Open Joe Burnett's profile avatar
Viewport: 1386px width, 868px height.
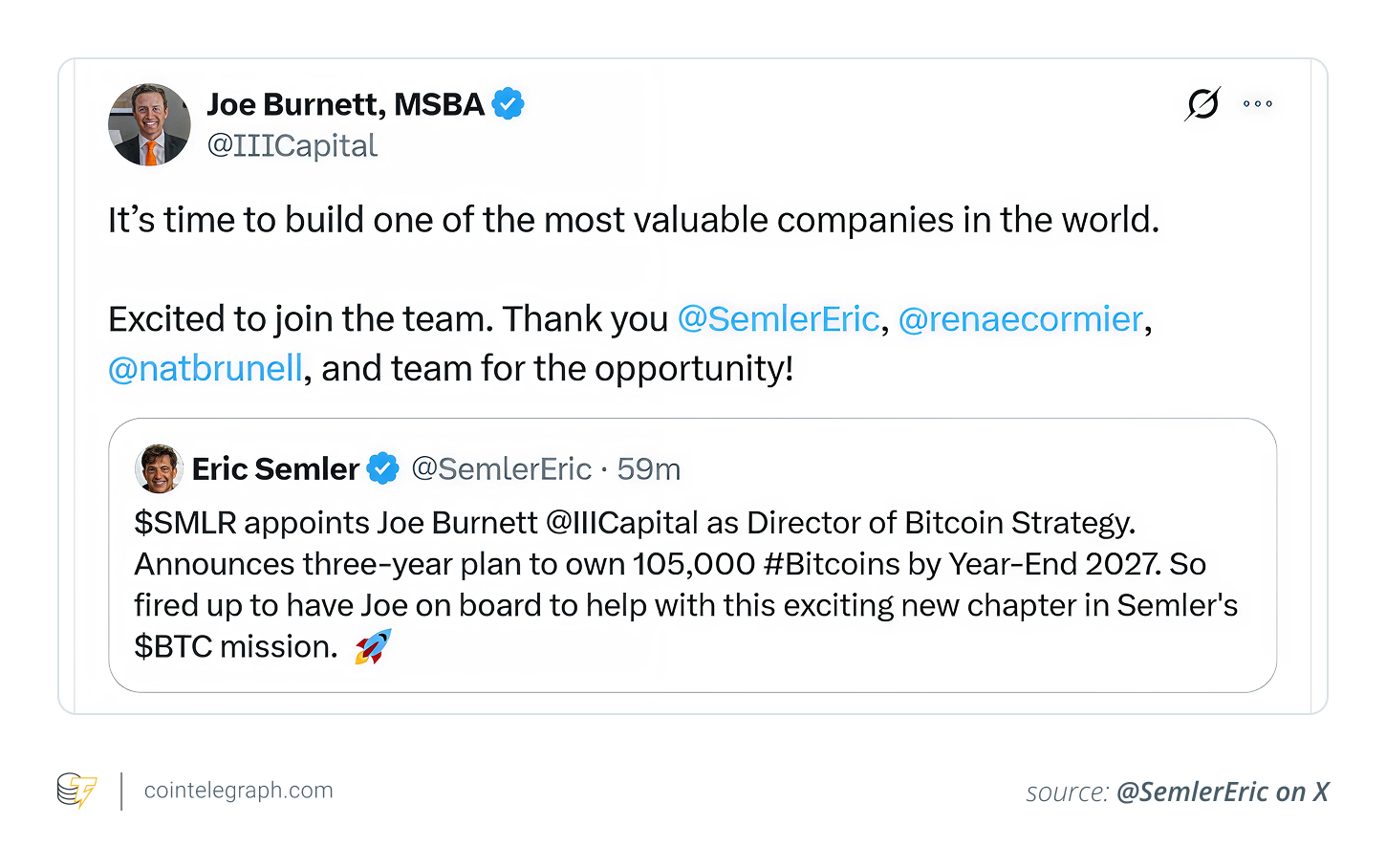pyautogui.click(x=149, y=124)
